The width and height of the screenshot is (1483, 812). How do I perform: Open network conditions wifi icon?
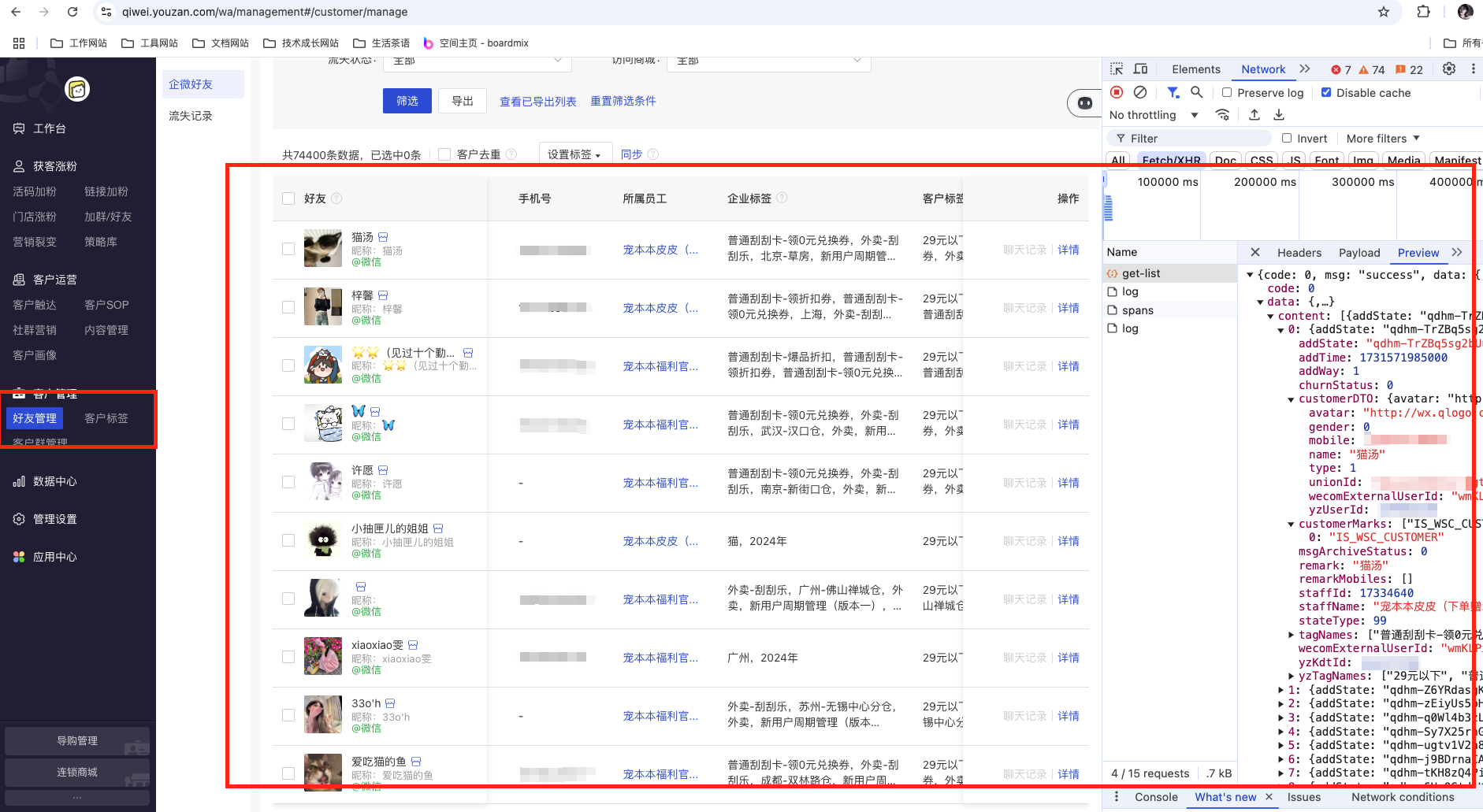1223,115
